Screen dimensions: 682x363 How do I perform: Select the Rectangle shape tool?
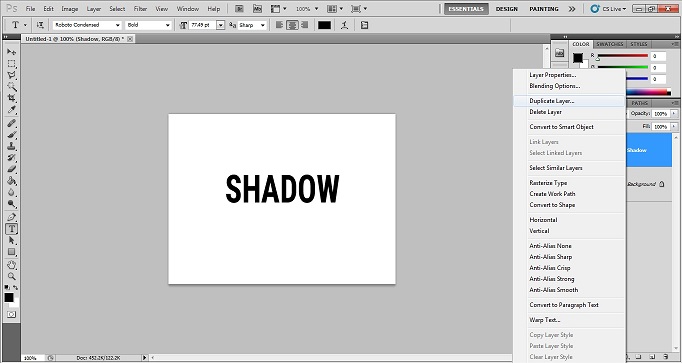pyautogui.click(x=11, y=252)
